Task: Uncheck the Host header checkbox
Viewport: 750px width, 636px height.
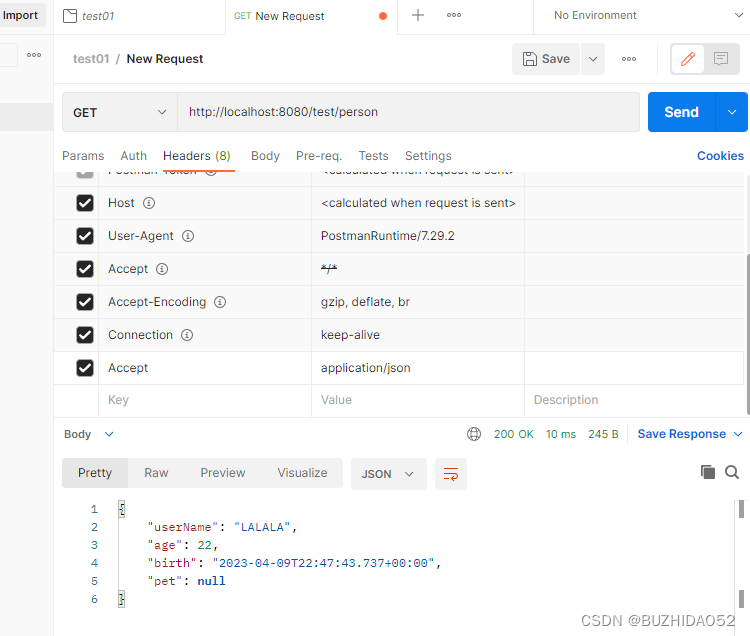Action: click(85, 203)
